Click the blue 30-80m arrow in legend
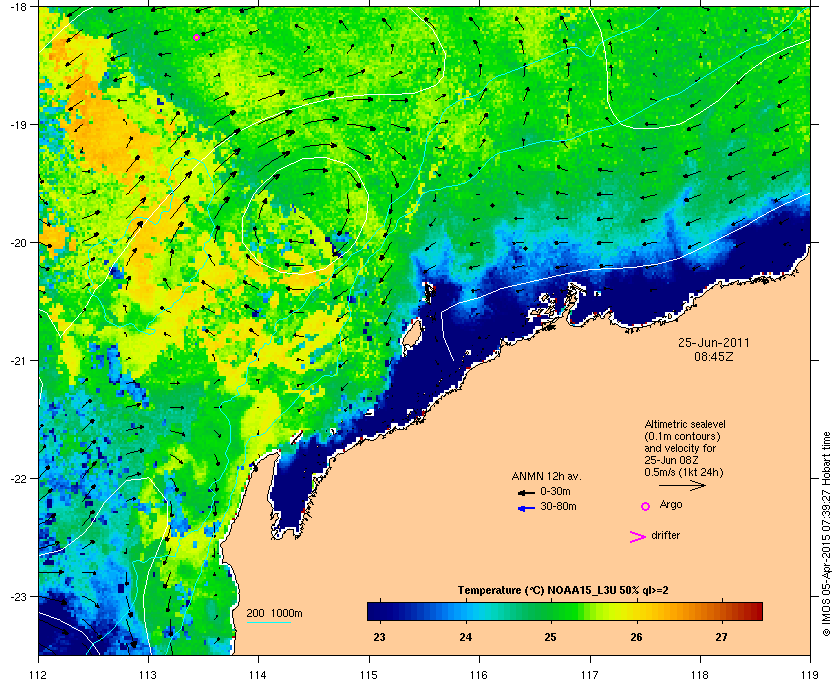The height and width of the screenshot is (680, 840). pos(526,508)
